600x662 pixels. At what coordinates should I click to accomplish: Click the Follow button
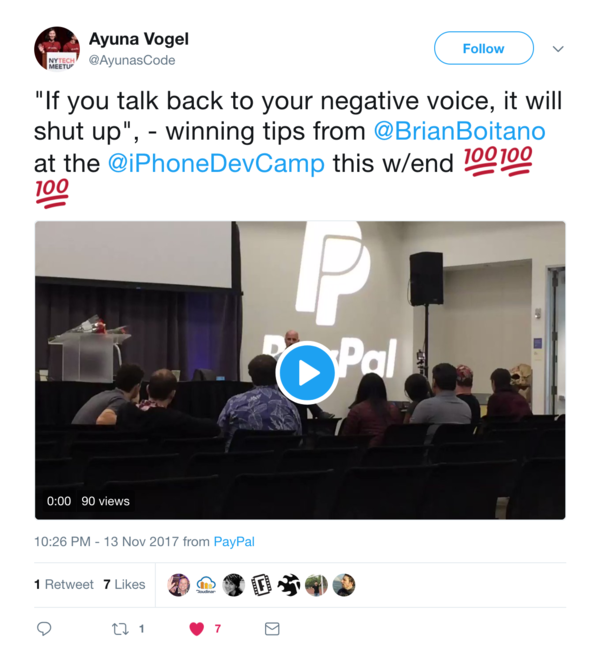pyautogui.click(x=483, y=48)
